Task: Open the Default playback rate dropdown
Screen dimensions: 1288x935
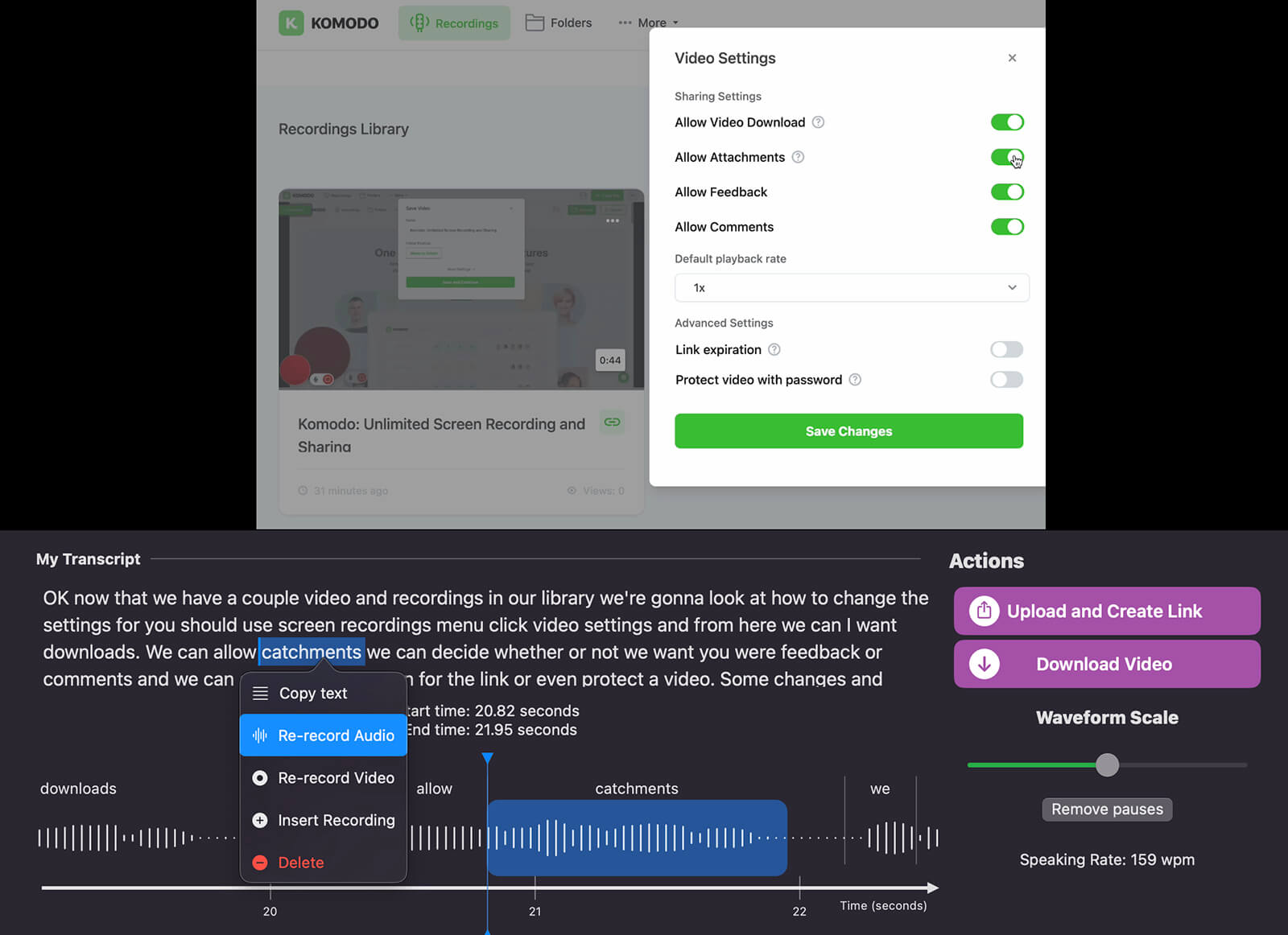Action: click(852, 287)
